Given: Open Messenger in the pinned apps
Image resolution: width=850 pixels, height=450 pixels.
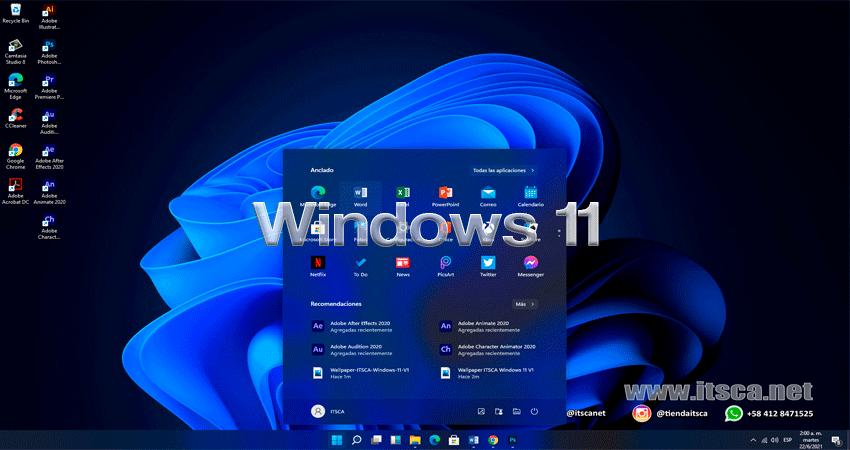Looking at the screenshot, I should point(531,264).
